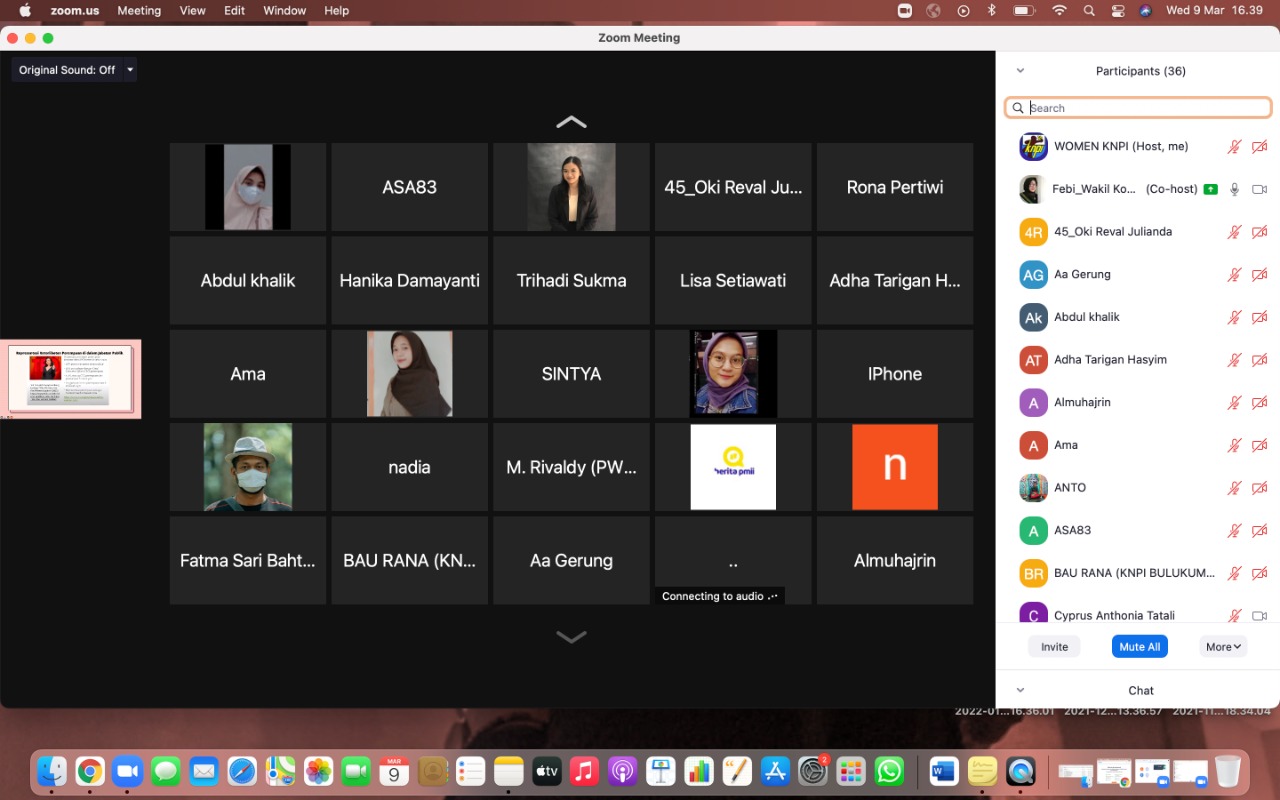Click the green screen share badge next to Febi_Wakil
This screenshot has height=800, width=1280.
tap(1210, 189)
